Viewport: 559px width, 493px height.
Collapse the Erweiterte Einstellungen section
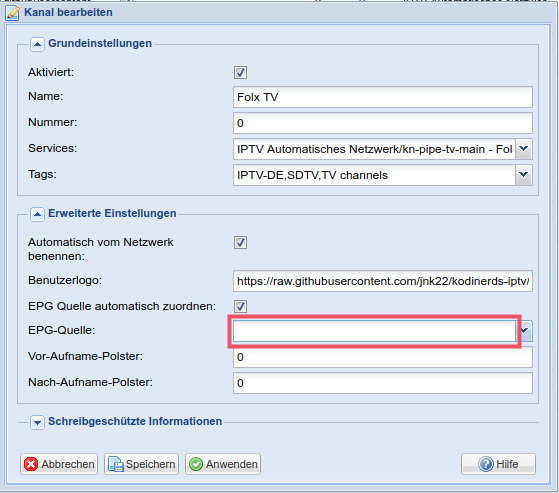pyautogui.click(x=37, y=214)
